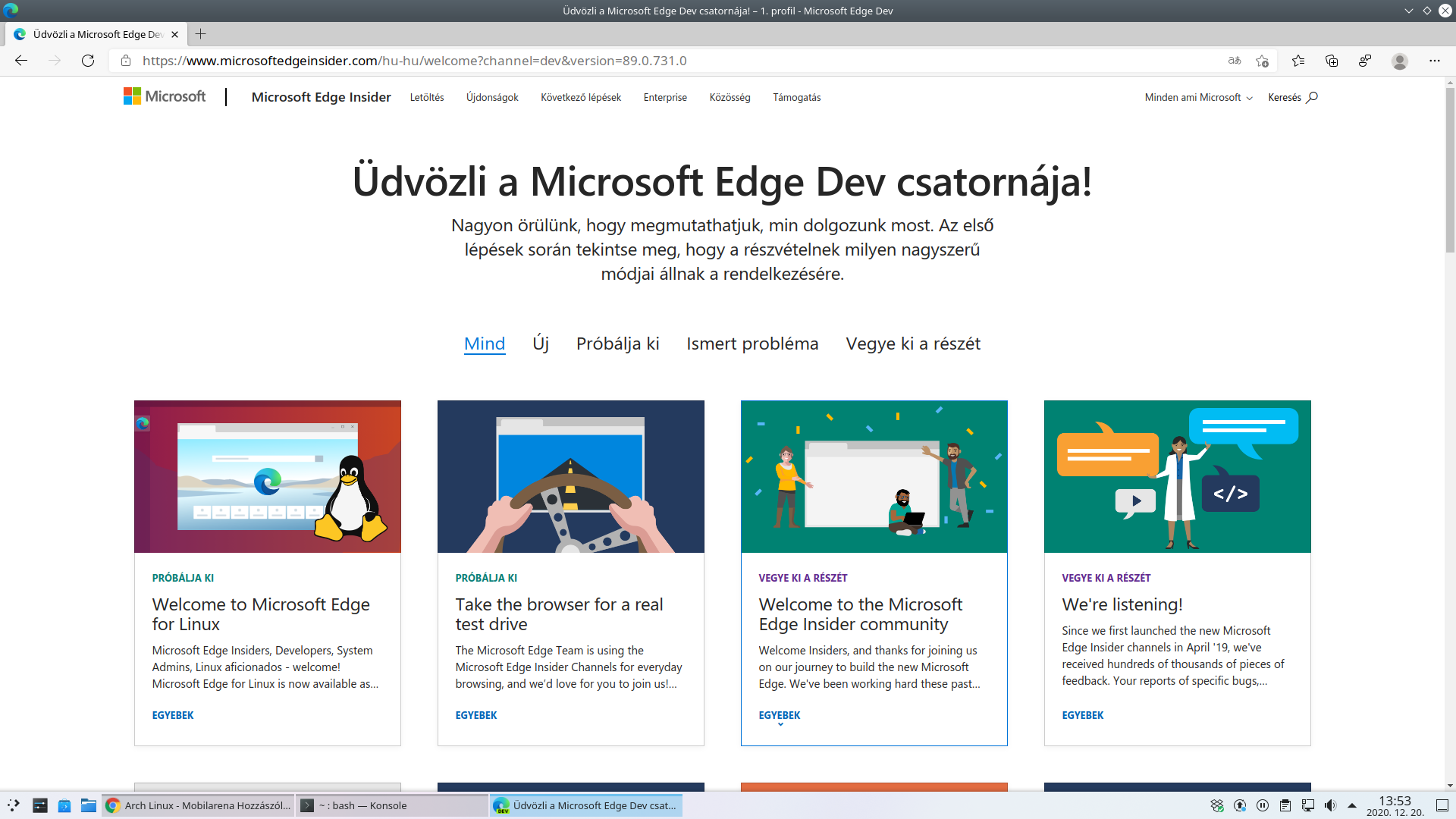The image size is (1456, 819).
Task: Click the steering wheel card thumbnail
Action: point(571,476)
